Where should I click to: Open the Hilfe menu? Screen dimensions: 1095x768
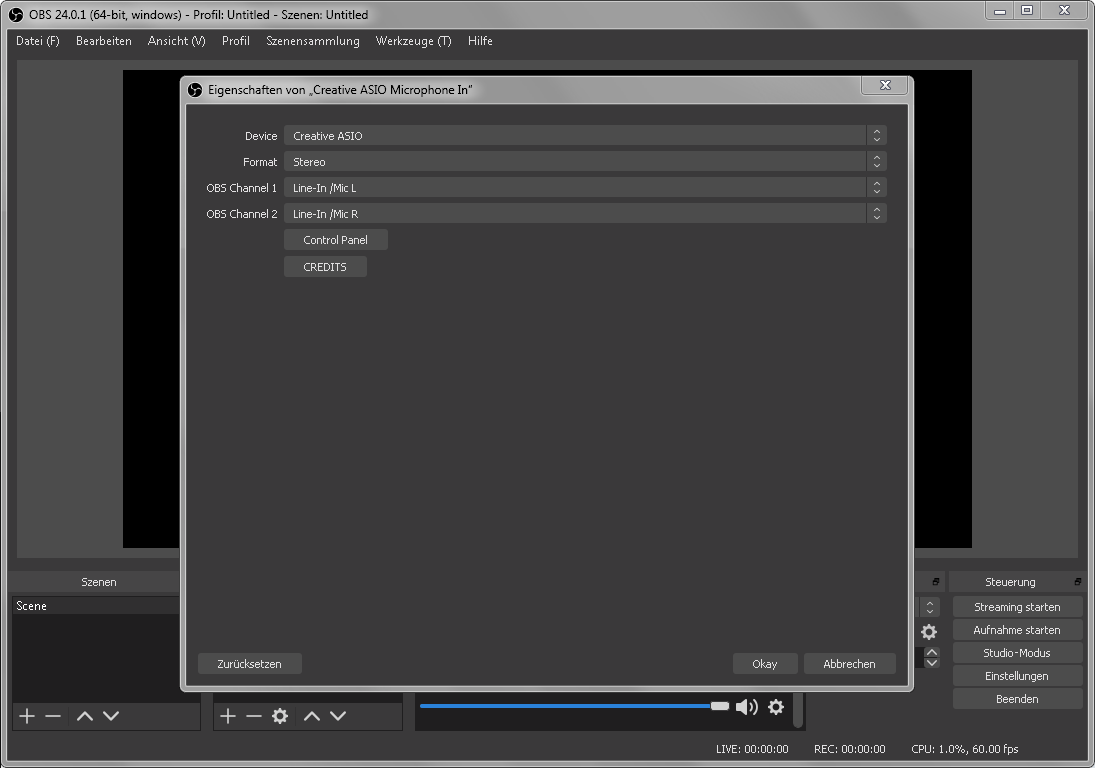(480, 41)
